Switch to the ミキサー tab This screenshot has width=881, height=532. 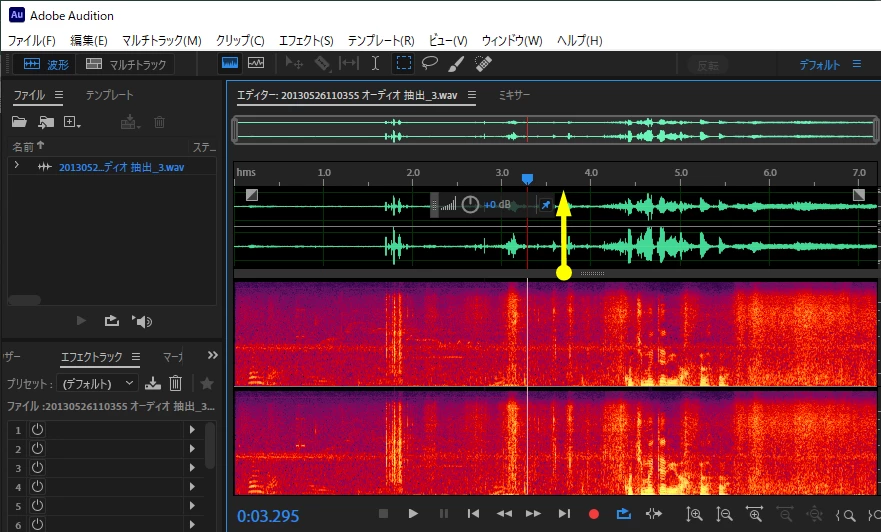click(514, 95)
